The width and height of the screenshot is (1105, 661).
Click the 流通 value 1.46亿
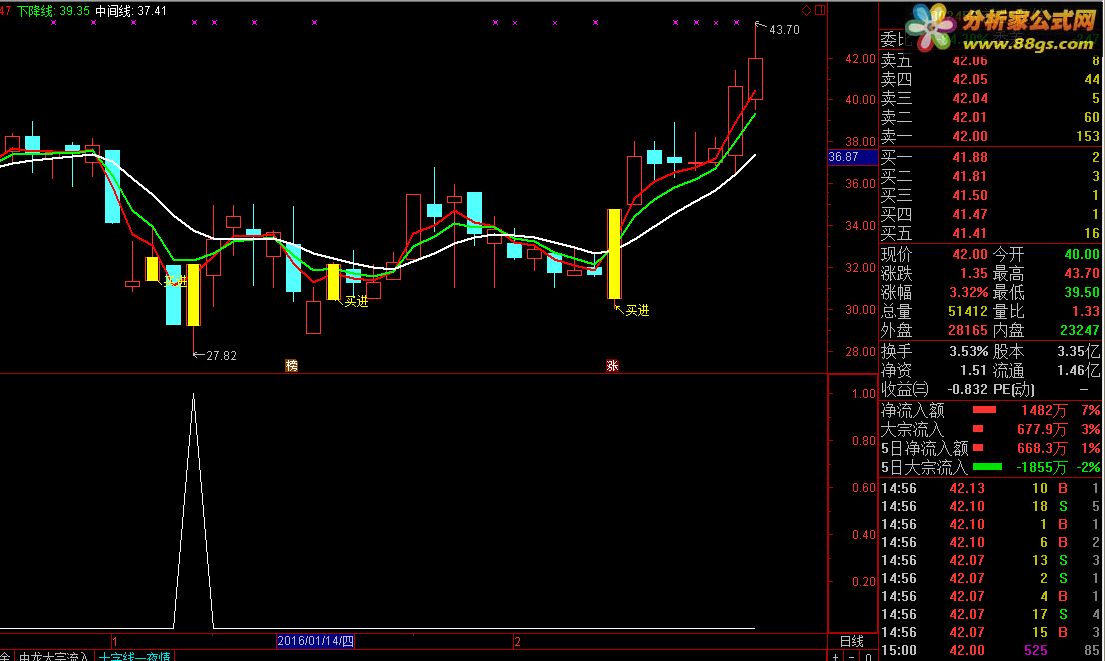click(1079, 370)
